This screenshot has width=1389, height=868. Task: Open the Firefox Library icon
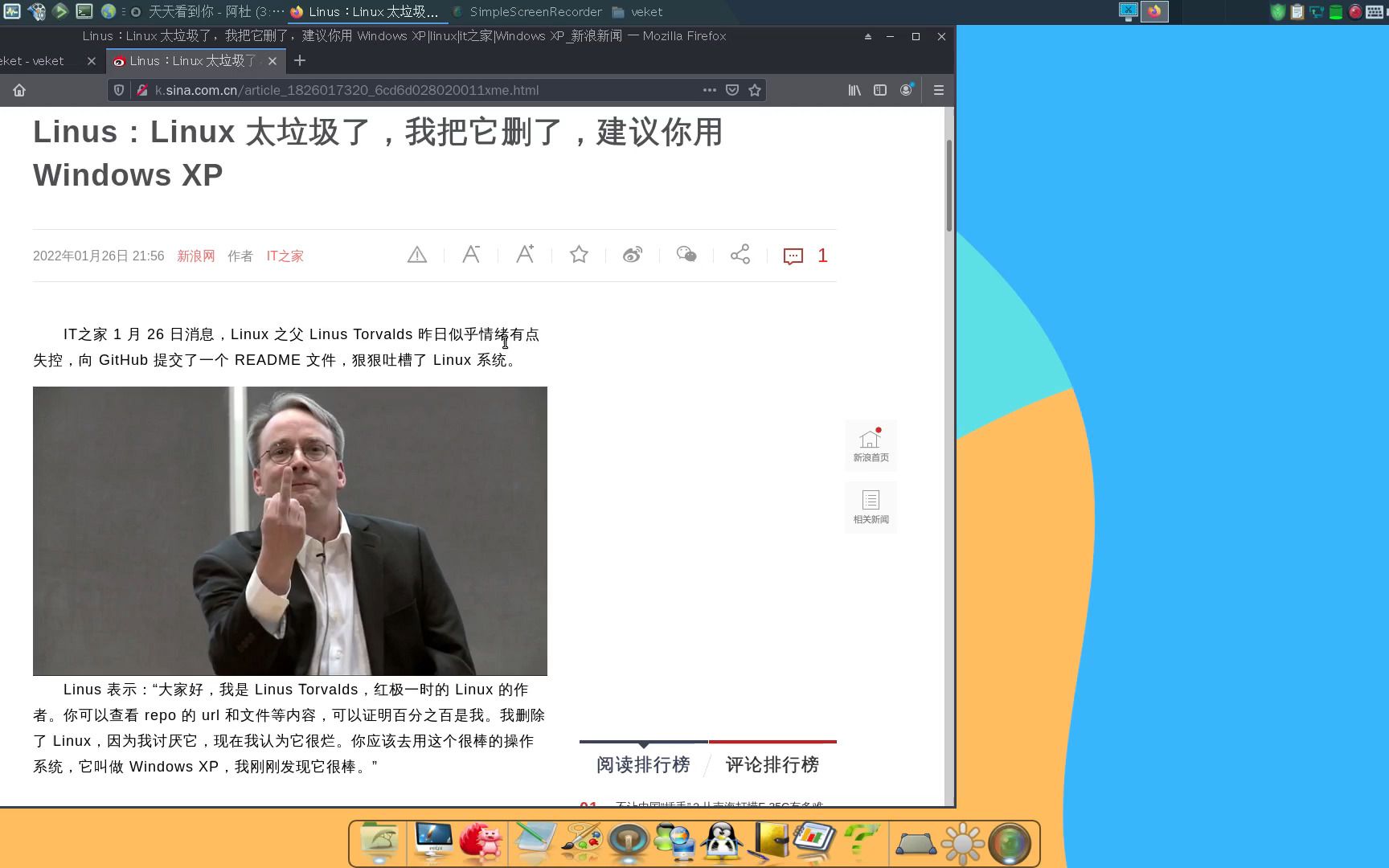(854, 90)
